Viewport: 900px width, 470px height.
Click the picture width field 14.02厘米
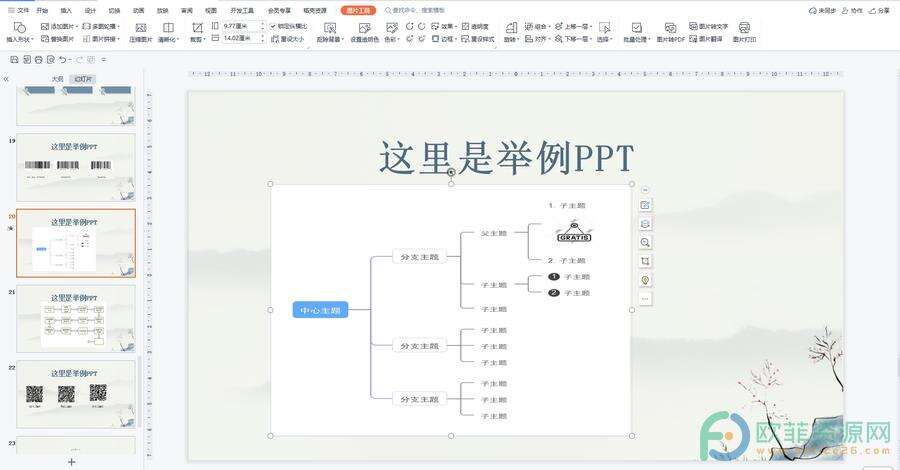point(241,38)
